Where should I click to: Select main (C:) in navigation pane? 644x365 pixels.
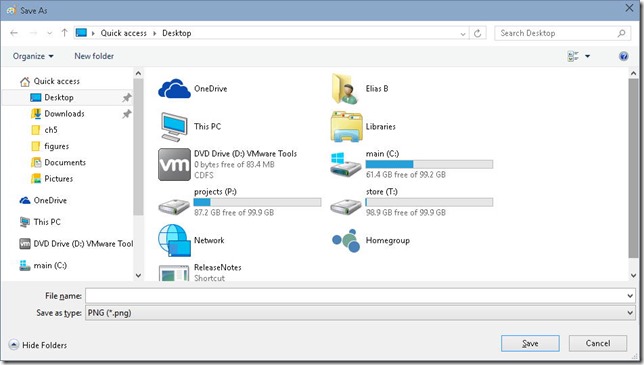pyautogui.click(x=50, y=266)
